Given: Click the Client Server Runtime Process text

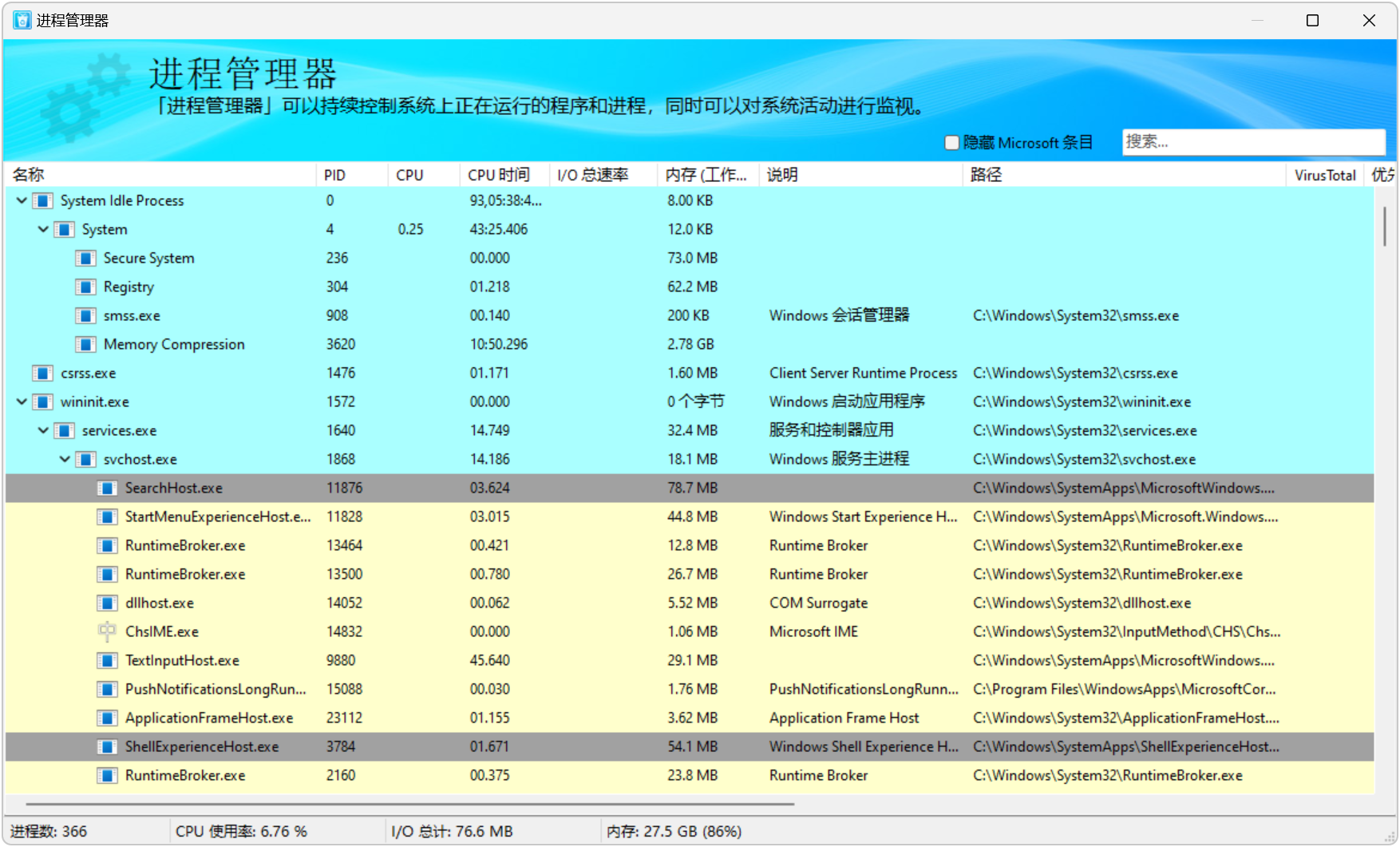Looking at the screenshot, I should coord(863,373).
